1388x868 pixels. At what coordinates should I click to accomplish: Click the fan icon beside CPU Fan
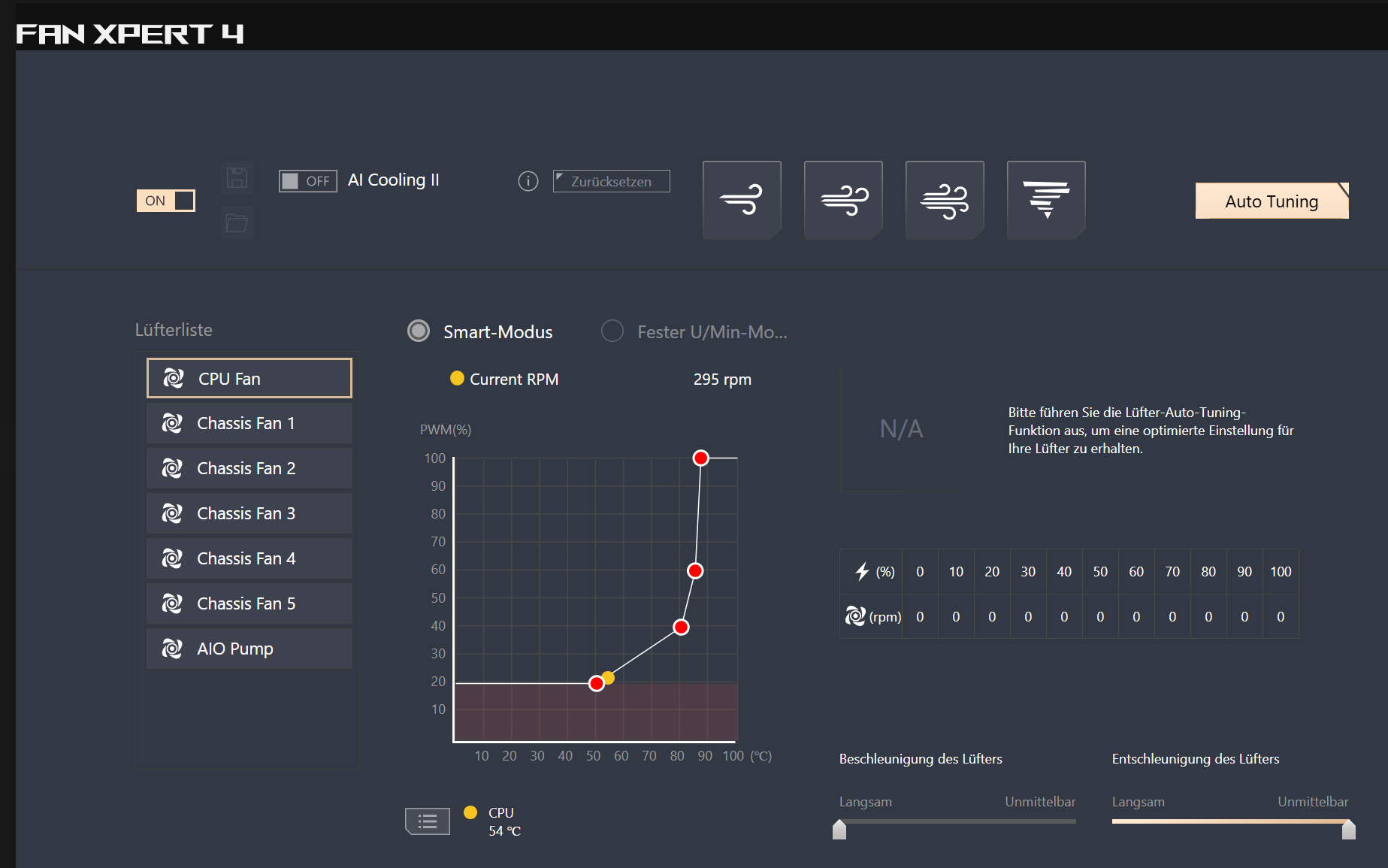(x=174, y=378)
